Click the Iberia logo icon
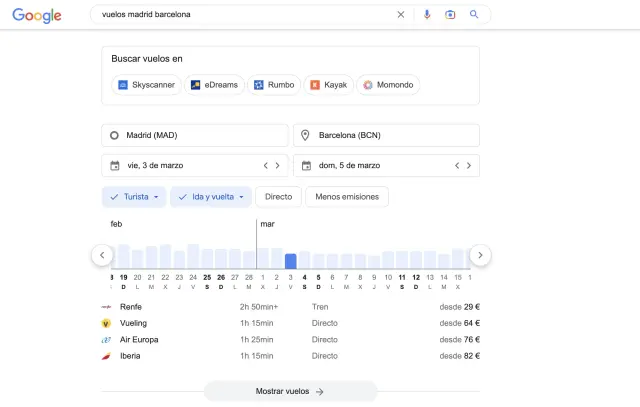The image size is (640, 407). coord(106,356)
